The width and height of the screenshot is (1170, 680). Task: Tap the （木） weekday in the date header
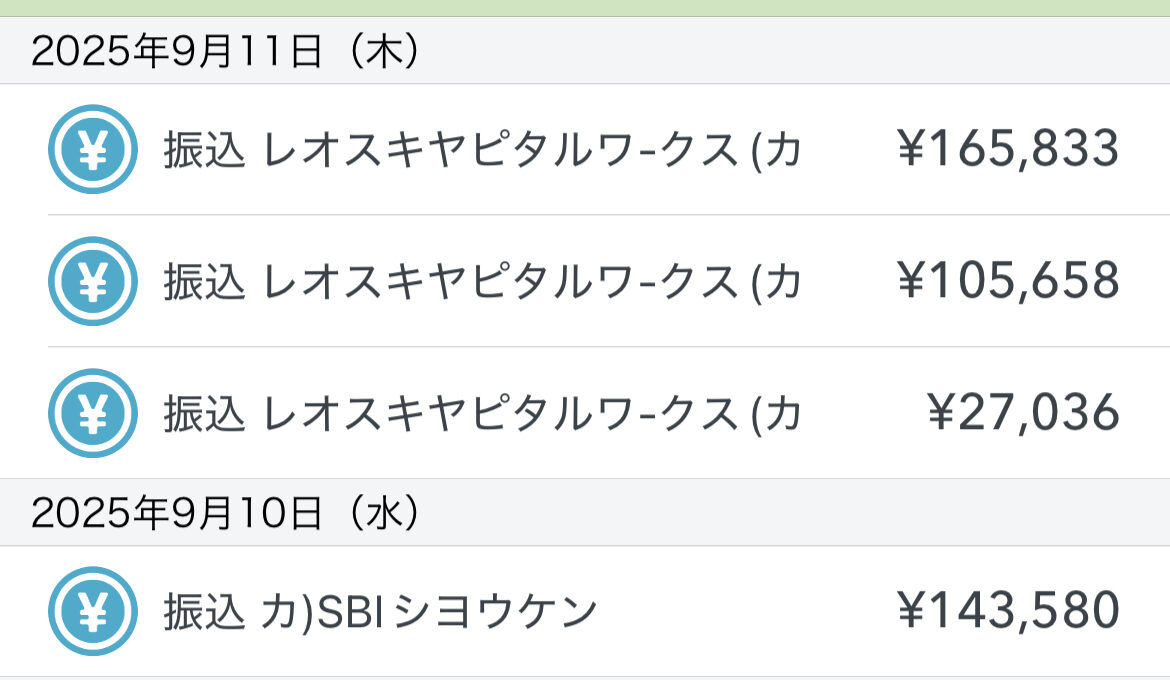pos(378,51)
